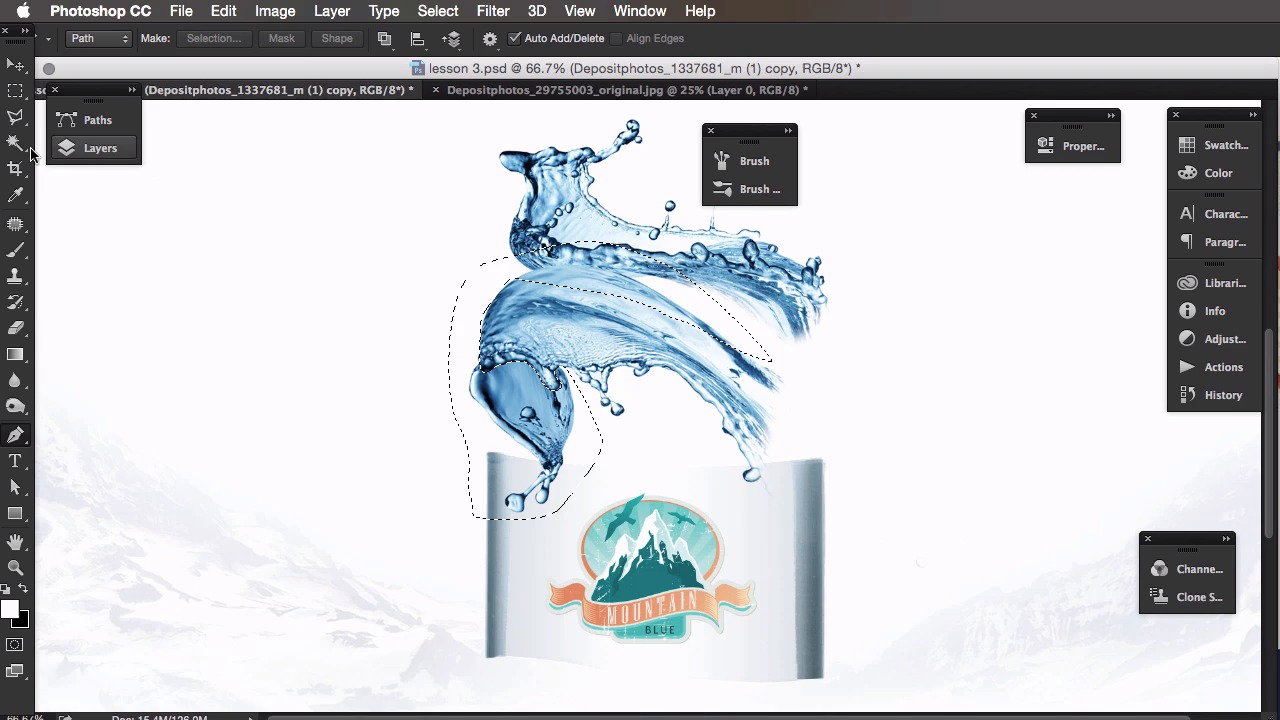The image size is (1280, 720).
Task: Open path alignment options
Action: pos(418,39)
